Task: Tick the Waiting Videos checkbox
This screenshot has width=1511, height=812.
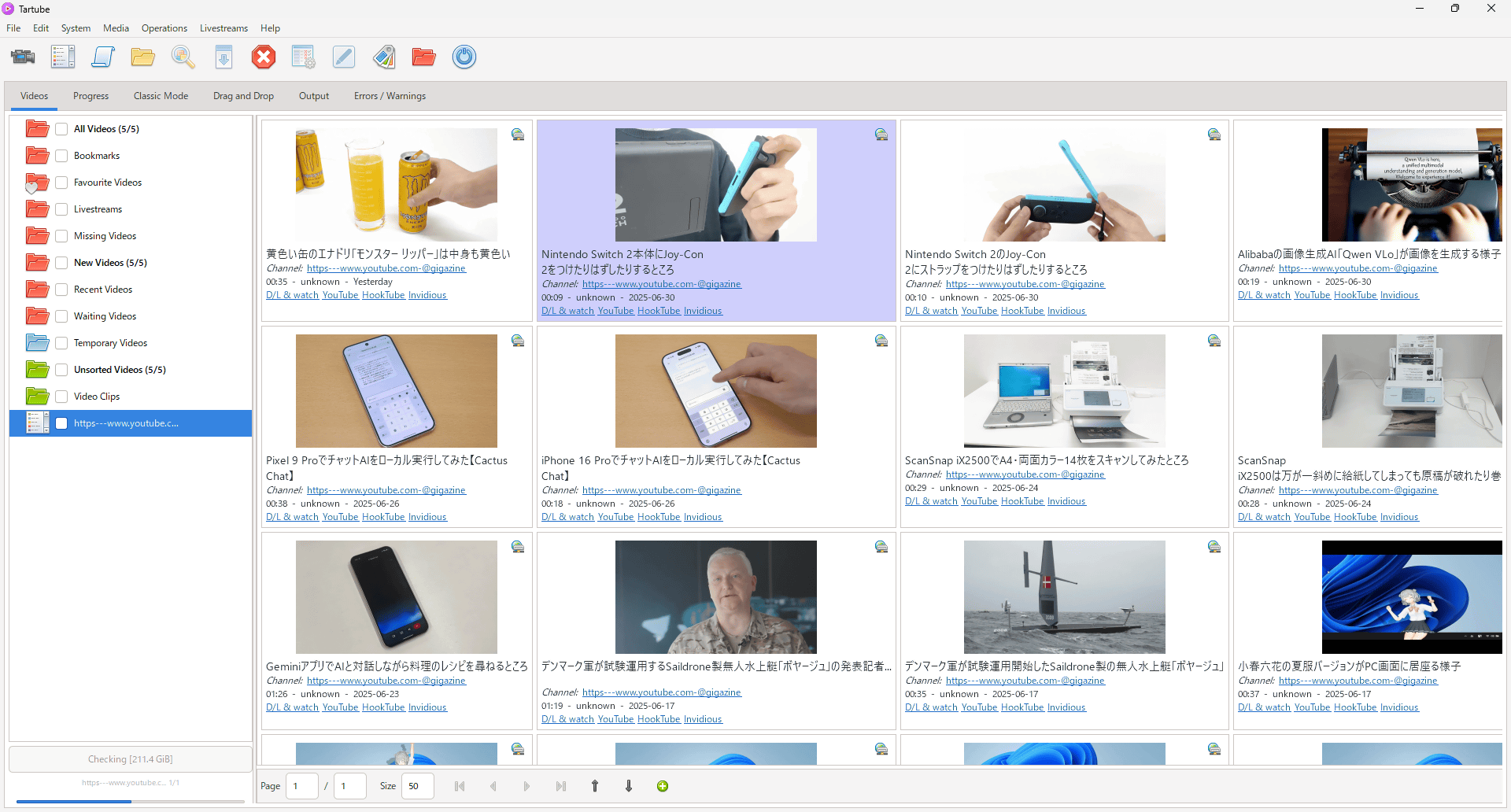Action: coord(61,316)
